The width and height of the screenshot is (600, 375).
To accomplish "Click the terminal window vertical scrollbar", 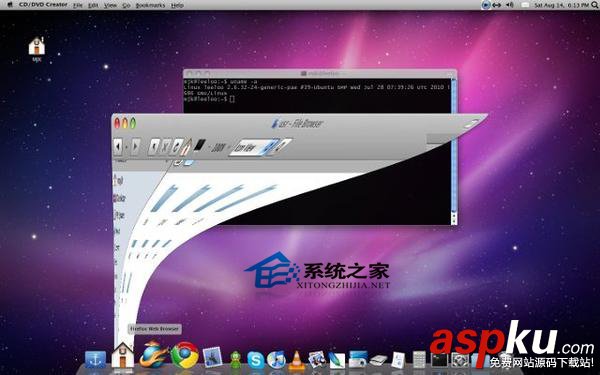I will coord(454,151).
